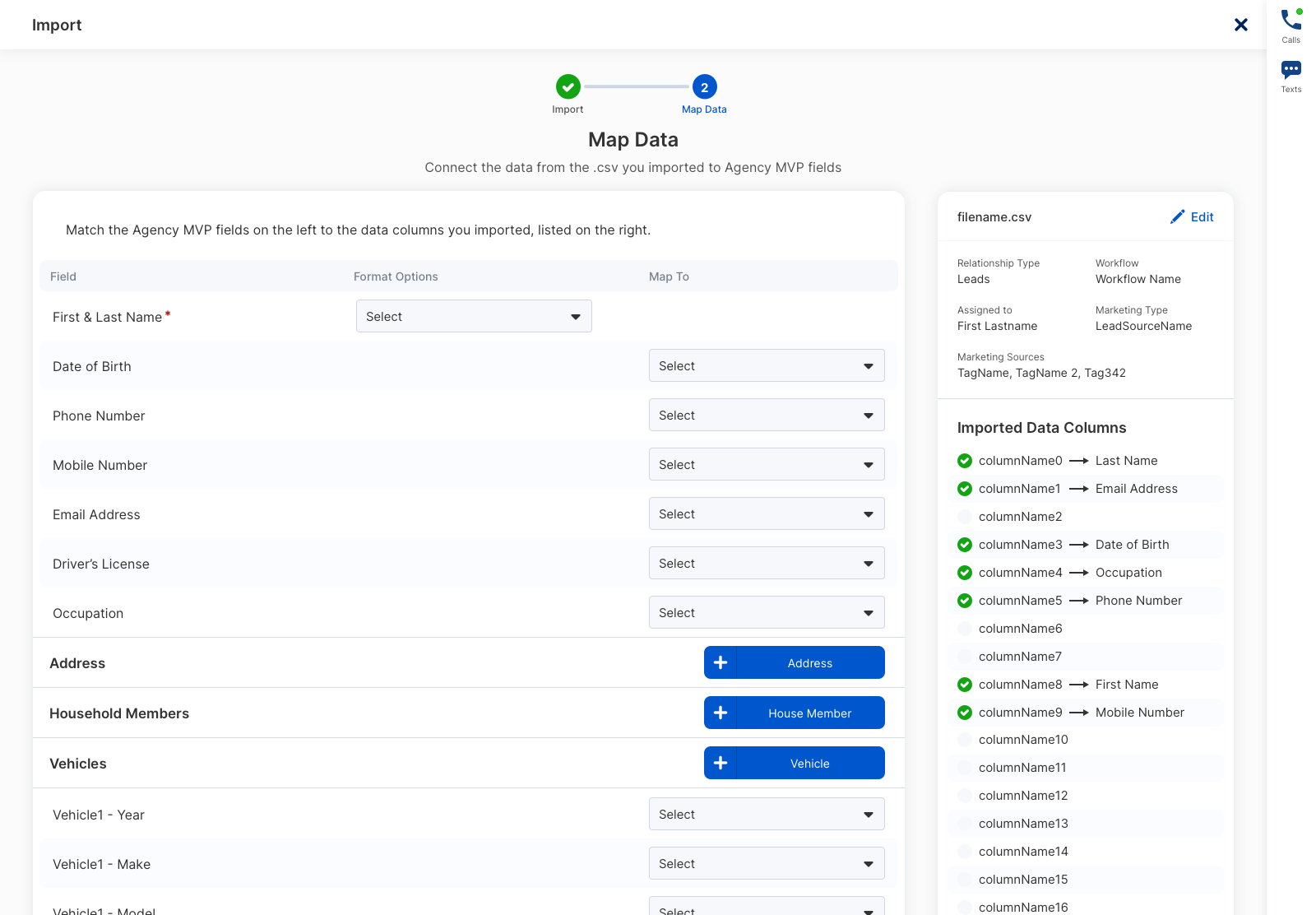Open the Texts chat bubble icon
The width and height of the screenshot is (1316, 915).
1291,70
